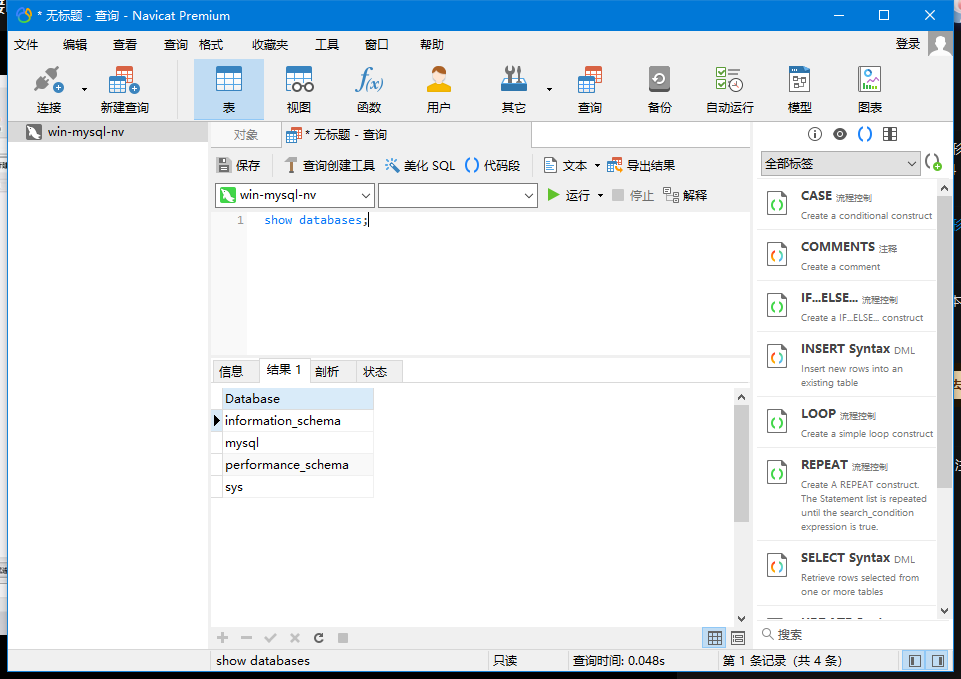Select the LOOP snippet
The height and width of the screenshot is (679, 961).
(x=846, y=422)
